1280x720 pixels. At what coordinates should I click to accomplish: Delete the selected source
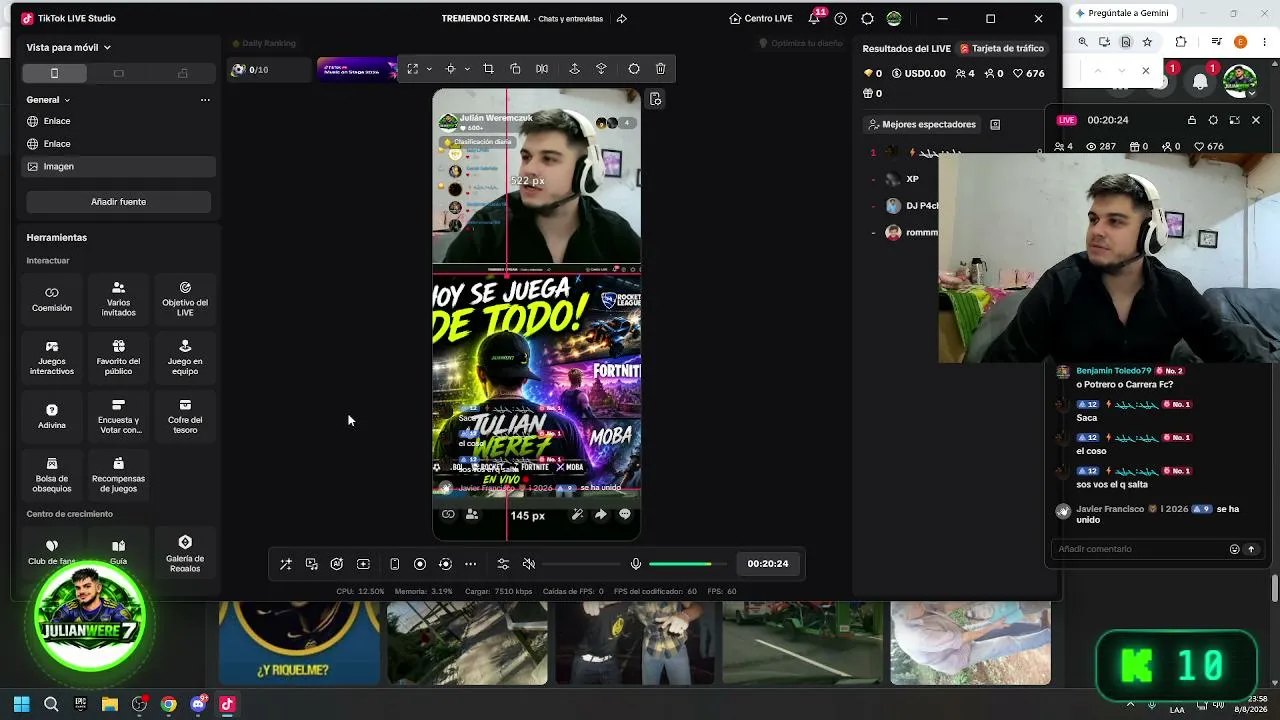[660, 69]
